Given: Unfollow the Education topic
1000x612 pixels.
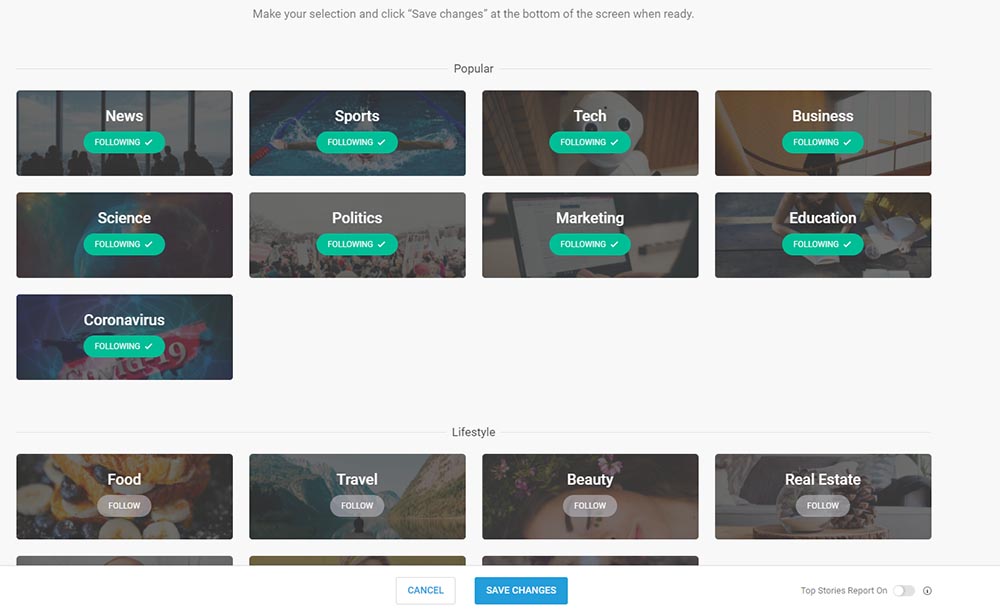Looking at the screenshot, I should (x=822, y=244).
